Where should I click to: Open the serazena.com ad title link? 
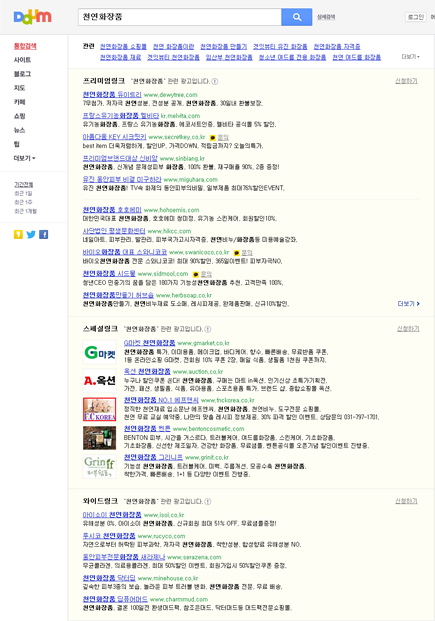124,557
